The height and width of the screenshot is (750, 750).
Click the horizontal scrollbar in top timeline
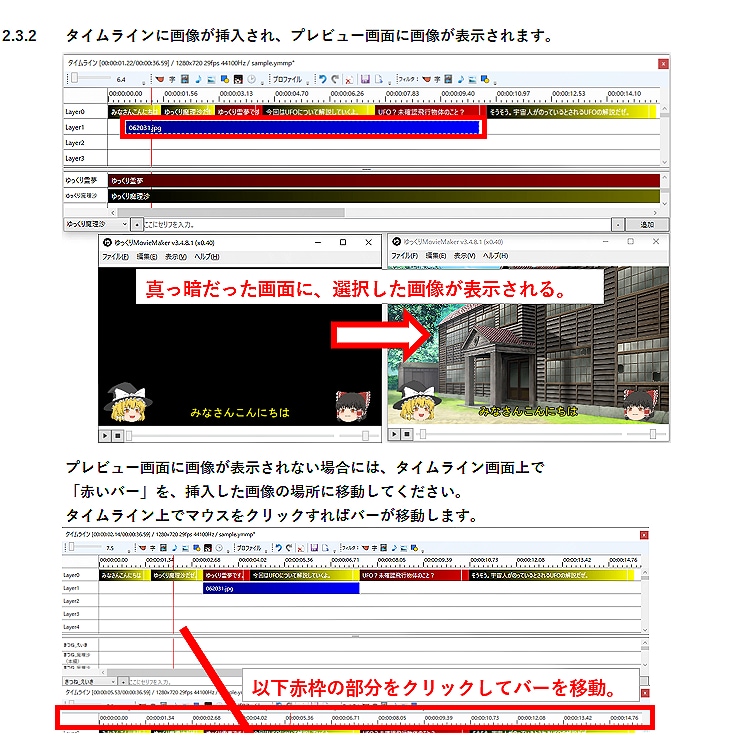[231, 212]
